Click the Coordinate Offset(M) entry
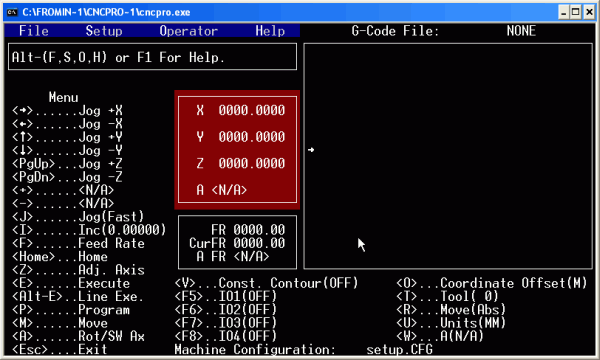 [x=492, y=283]
